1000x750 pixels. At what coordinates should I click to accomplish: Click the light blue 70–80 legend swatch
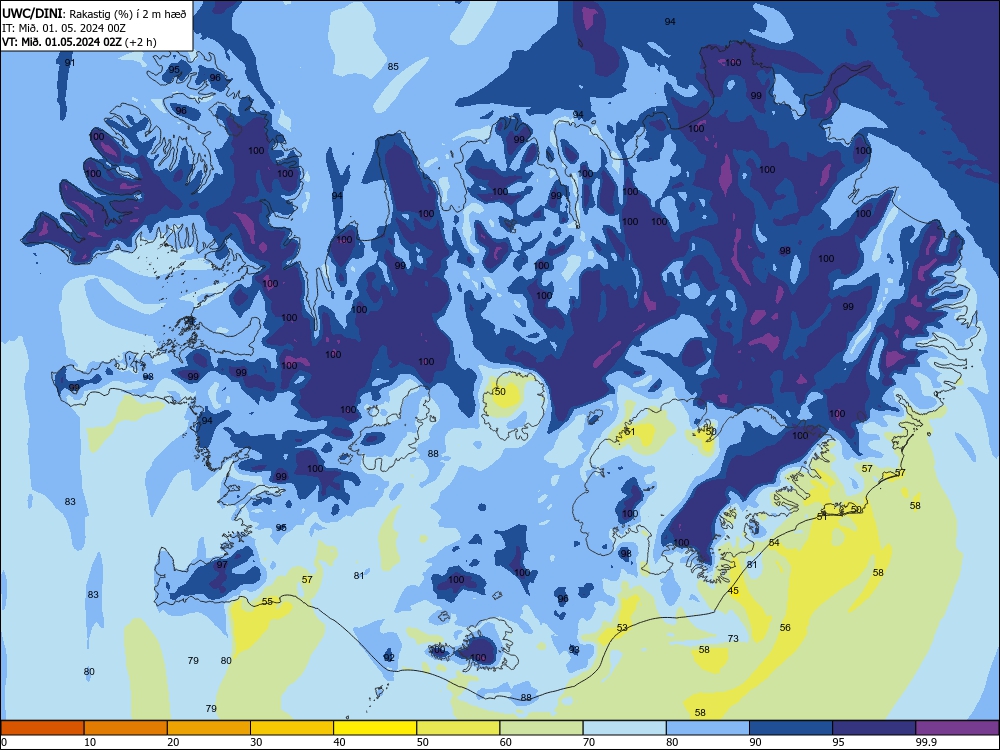[624, 728]
